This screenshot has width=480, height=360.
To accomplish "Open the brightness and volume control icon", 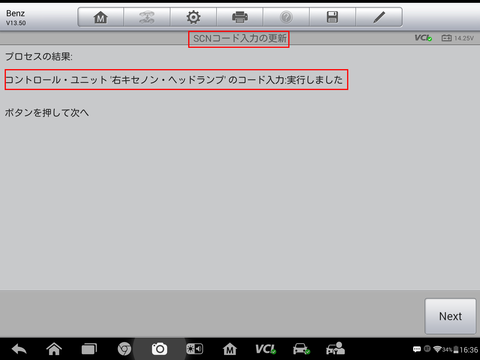I will [194, 349].
